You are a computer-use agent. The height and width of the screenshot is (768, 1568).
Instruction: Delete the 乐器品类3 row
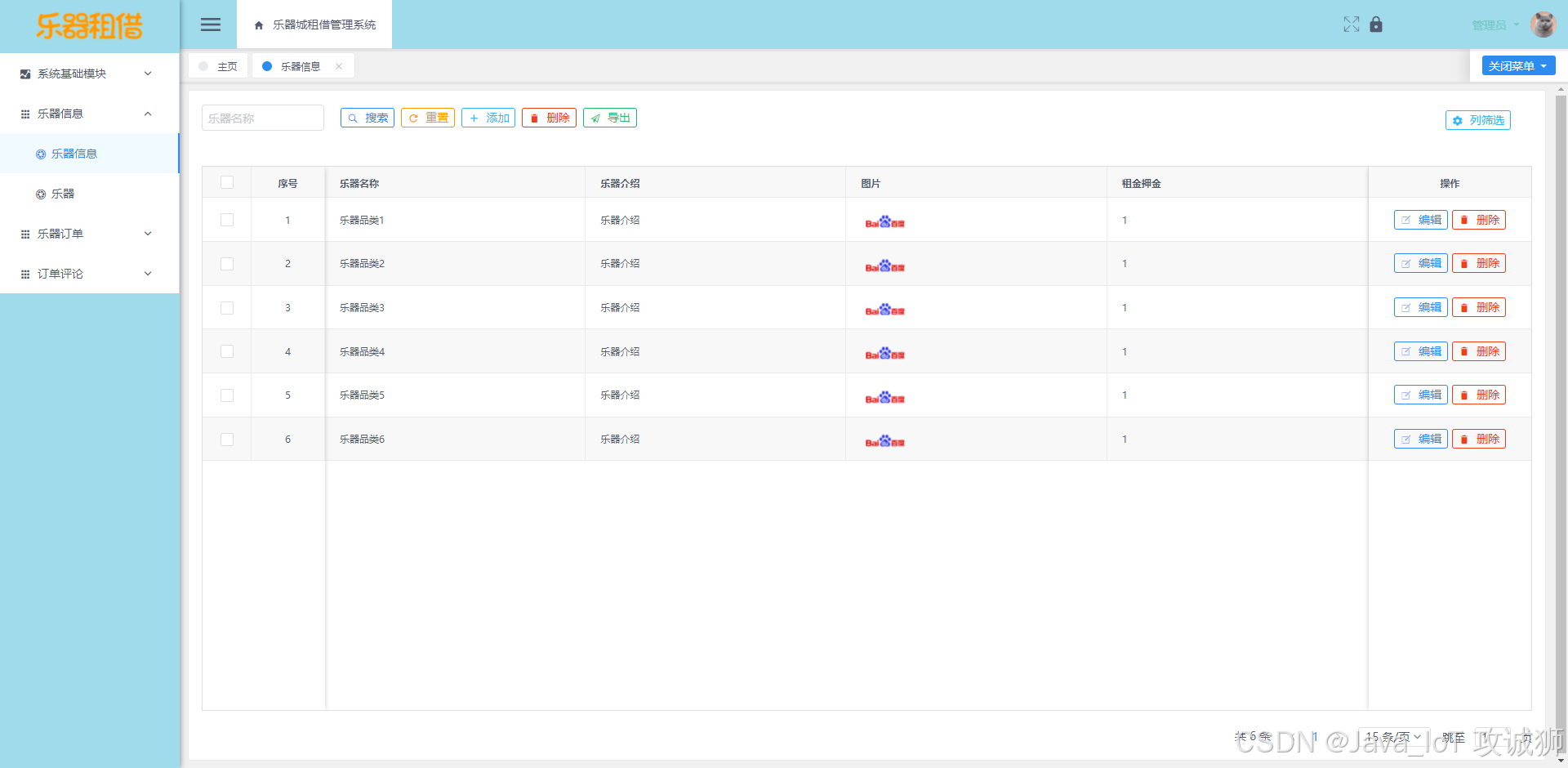click(1479, 307)
